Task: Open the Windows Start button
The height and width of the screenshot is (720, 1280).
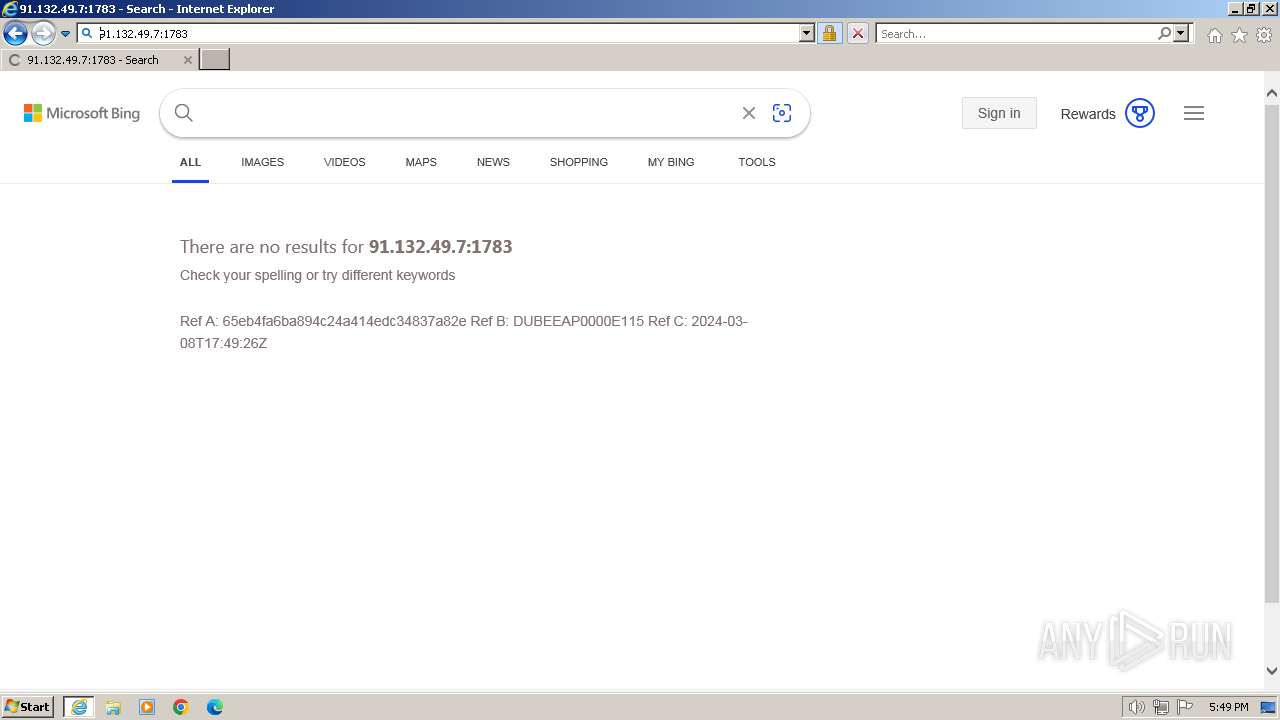Action: 28,706
